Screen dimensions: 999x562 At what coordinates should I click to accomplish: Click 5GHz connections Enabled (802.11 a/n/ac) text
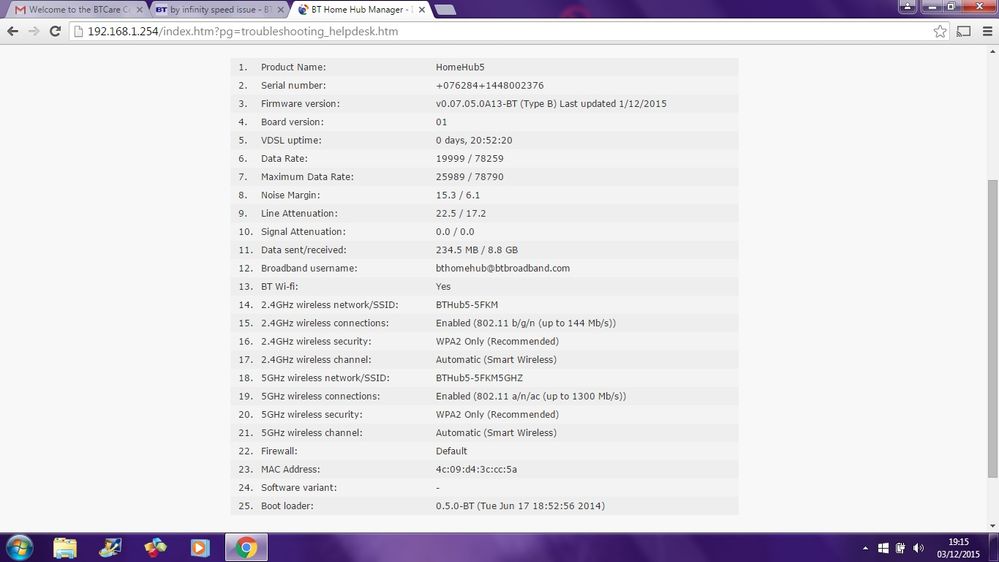531,396
